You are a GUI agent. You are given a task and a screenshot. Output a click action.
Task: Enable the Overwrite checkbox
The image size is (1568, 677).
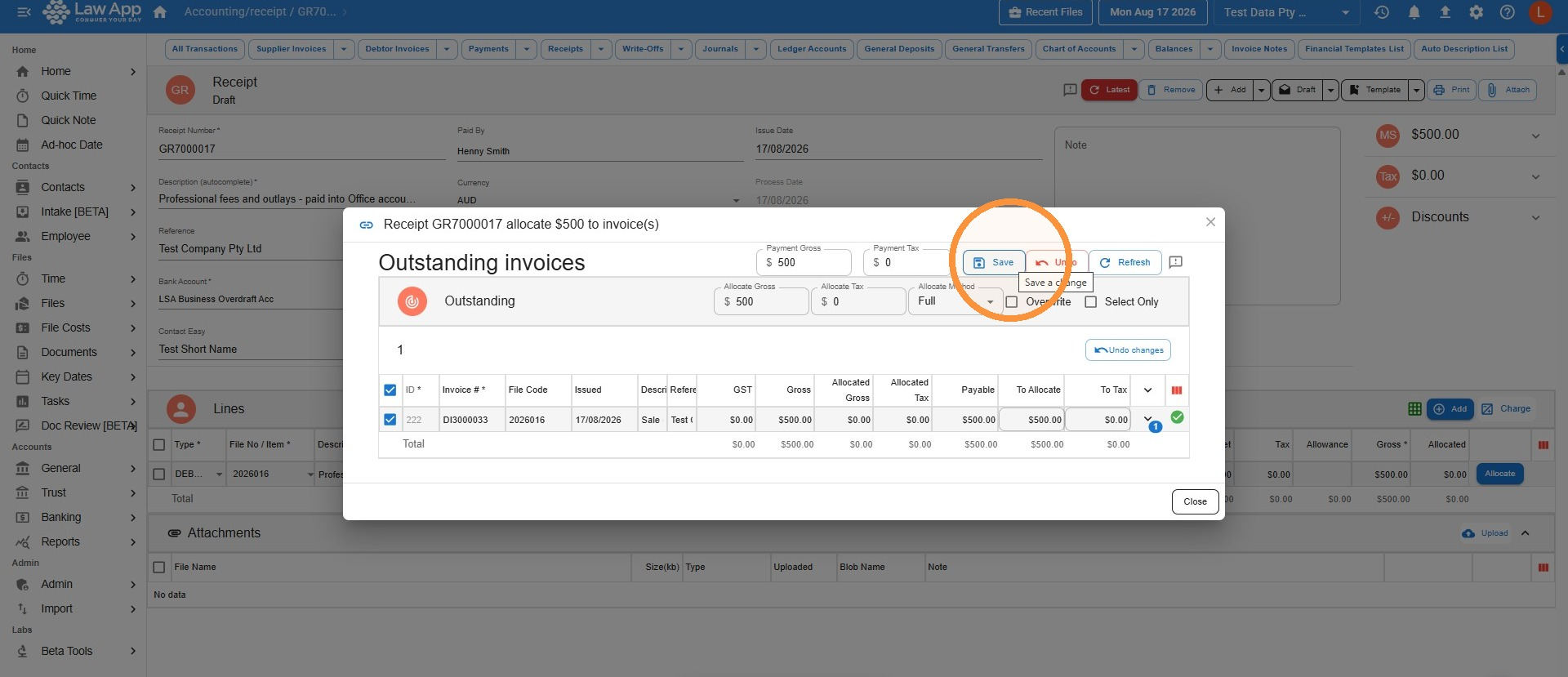point(1012,302)
